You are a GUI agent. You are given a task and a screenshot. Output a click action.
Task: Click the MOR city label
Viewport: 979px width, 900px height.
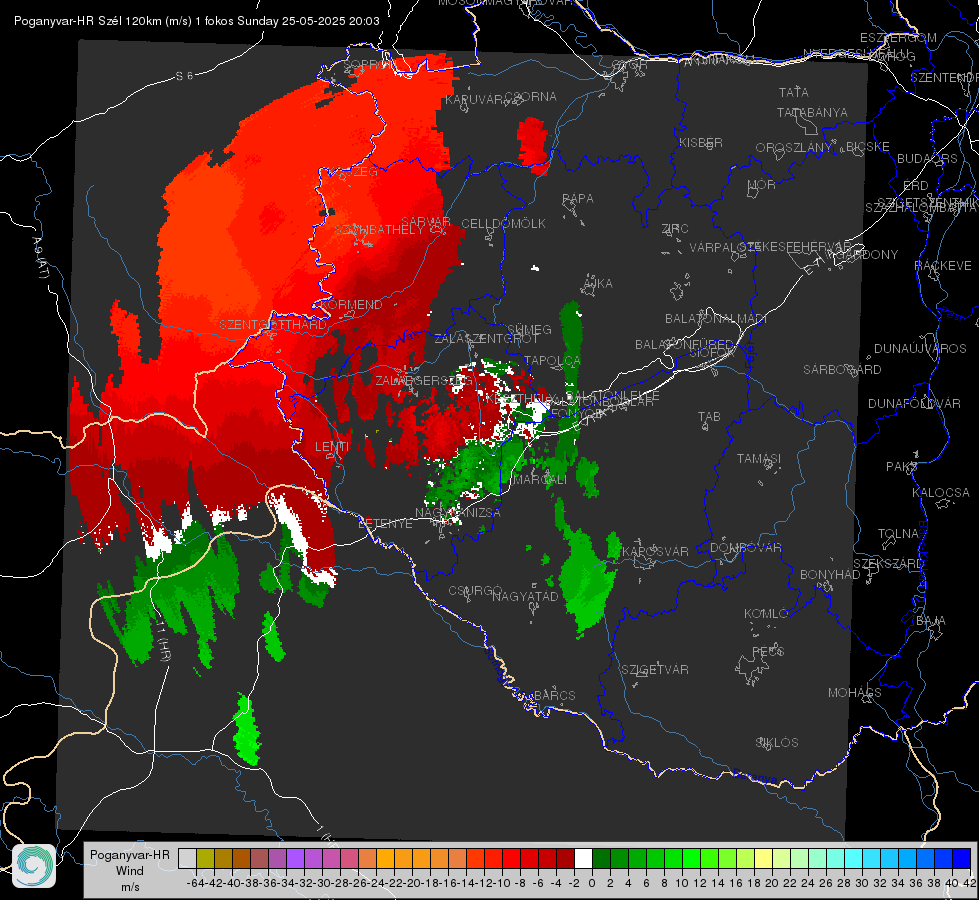click(x=761, y=185)
